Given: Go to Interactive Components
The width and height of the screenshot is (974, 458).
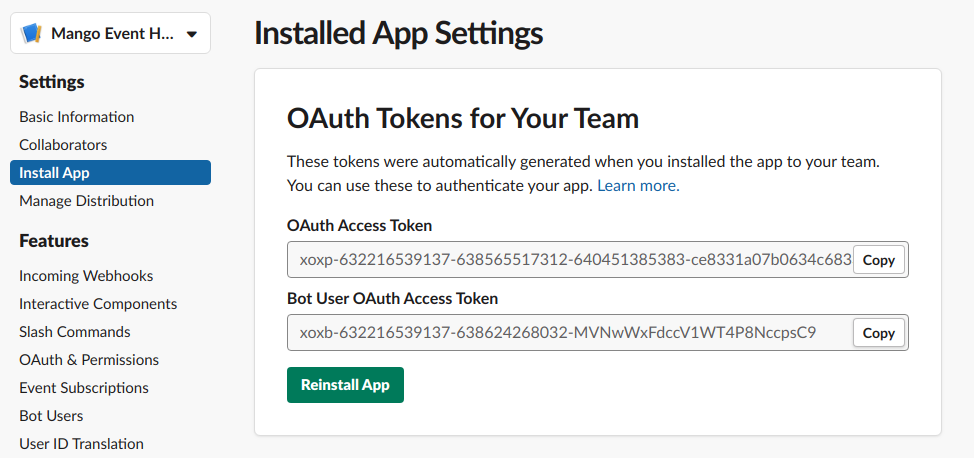Looking at the screenshot, I should (98, 304).
